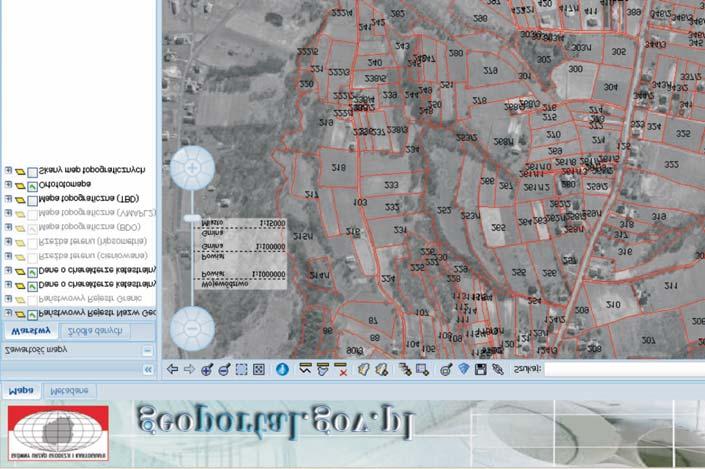
Task: Go forward to next map view arrow
Action: tap(189, 370)
